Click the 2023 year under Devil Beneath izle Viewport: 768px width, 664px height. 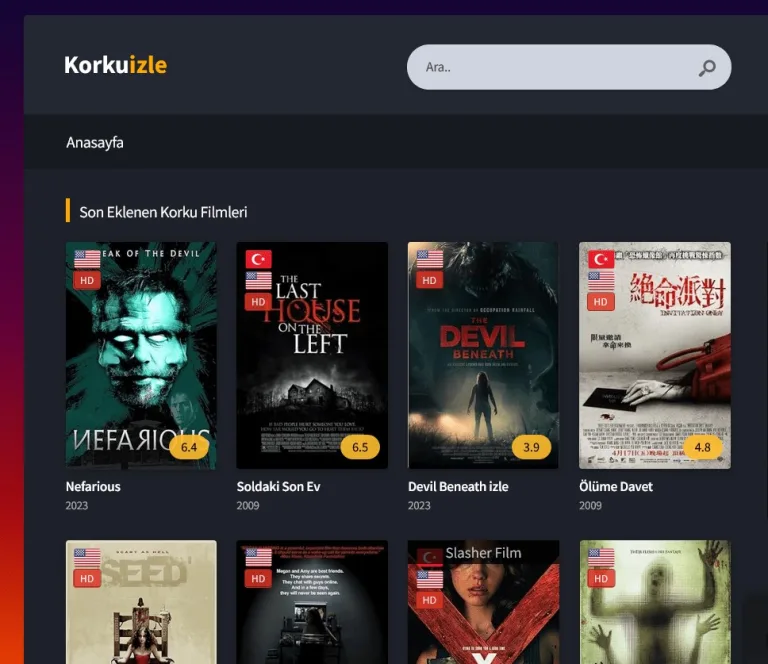(x=419, y=505)
